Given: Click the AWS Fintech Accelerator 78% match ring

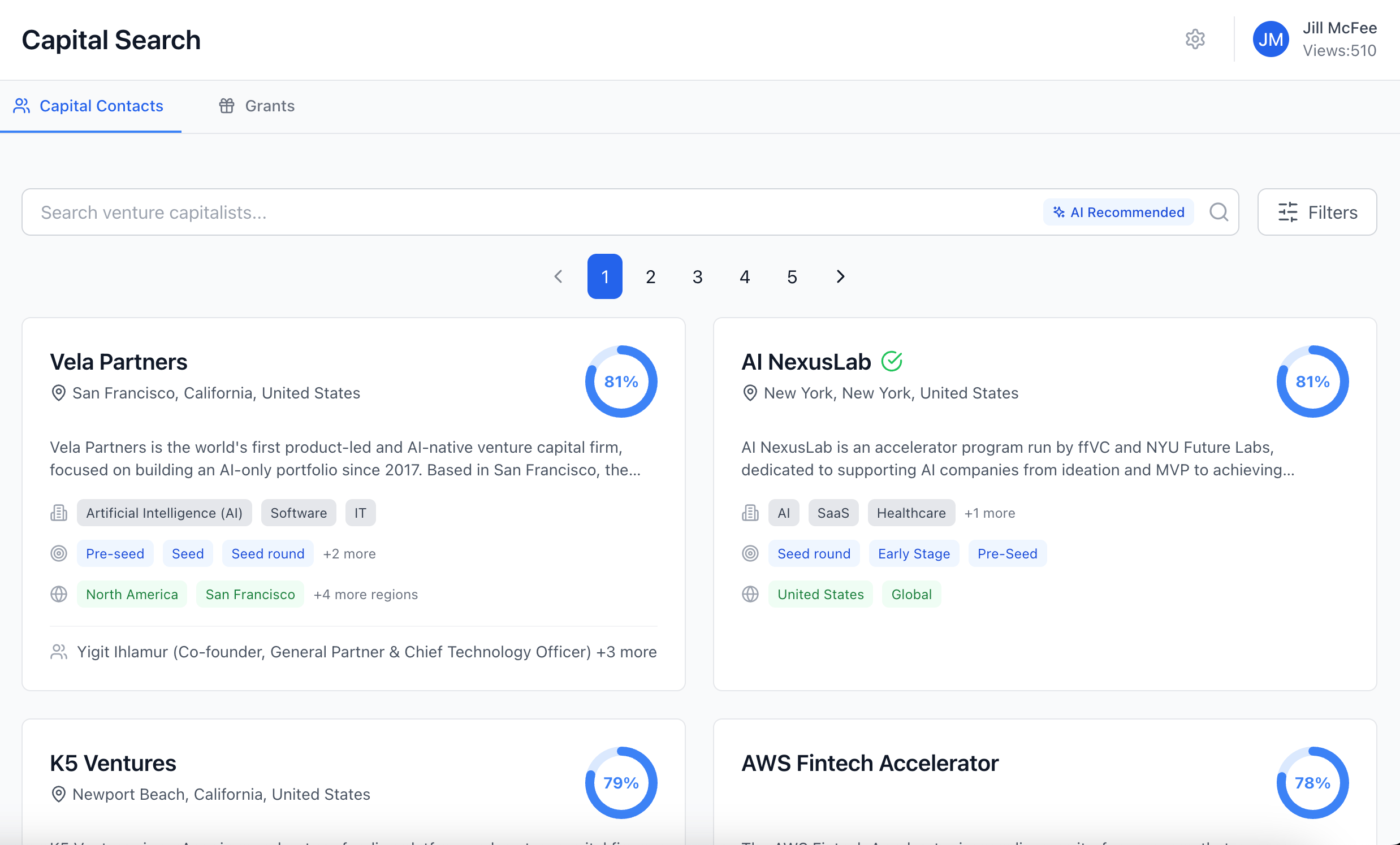Looking at the screenshot, I should (1312, 782).
